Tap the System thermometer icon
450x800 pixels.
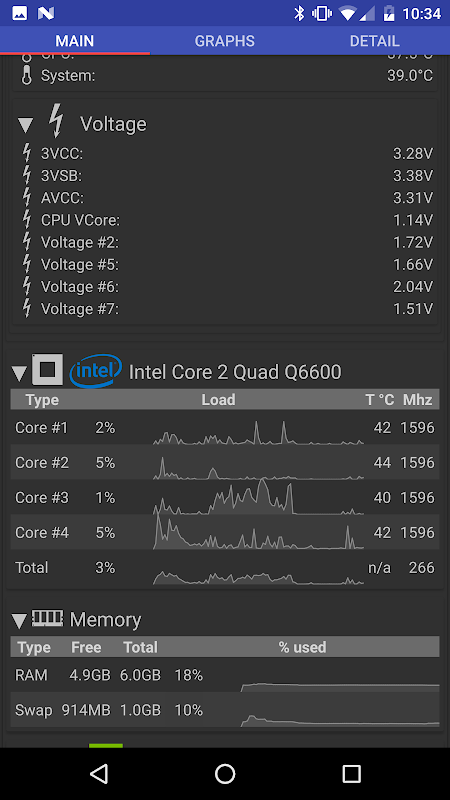(27, 76)
